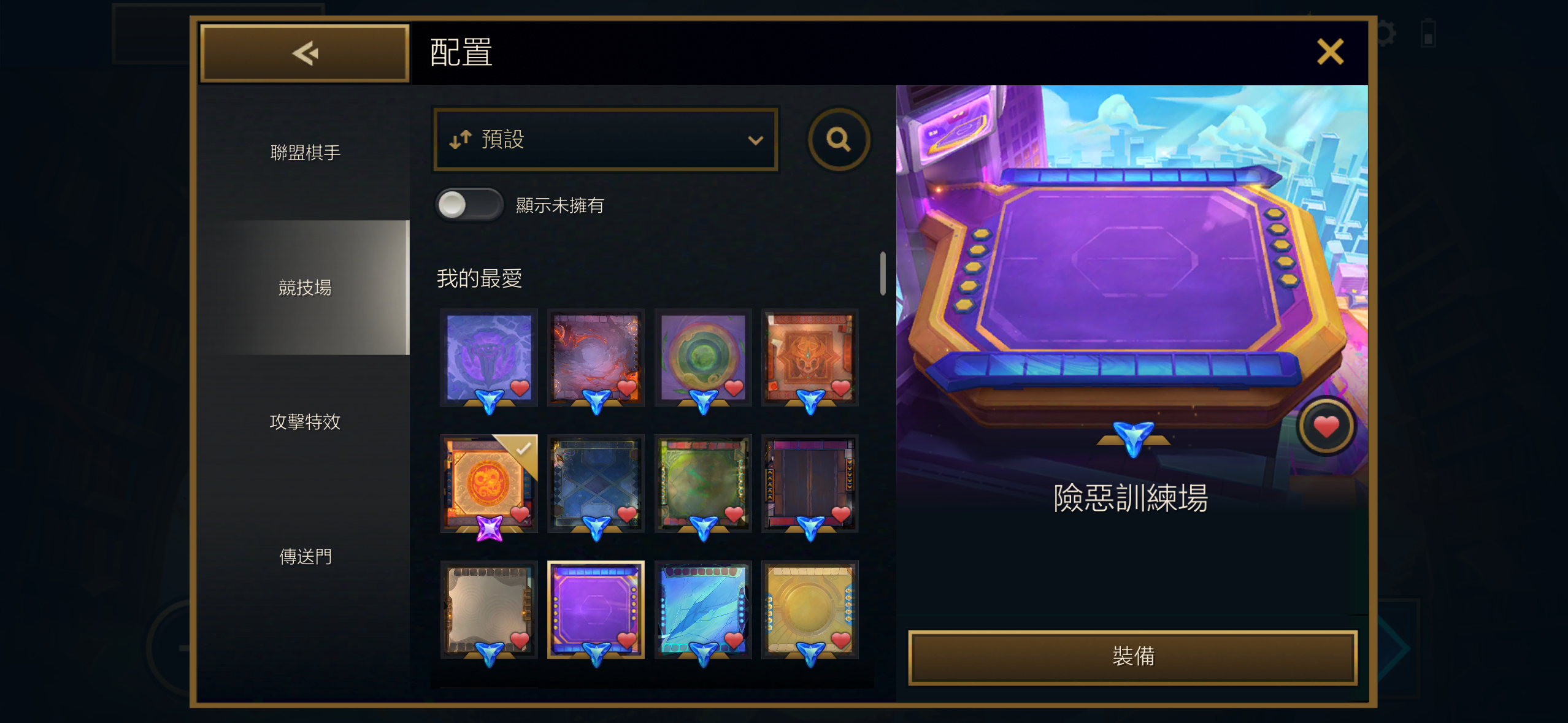Close the 配置 dialog
1568x723 pixels.
(1330, 52)
